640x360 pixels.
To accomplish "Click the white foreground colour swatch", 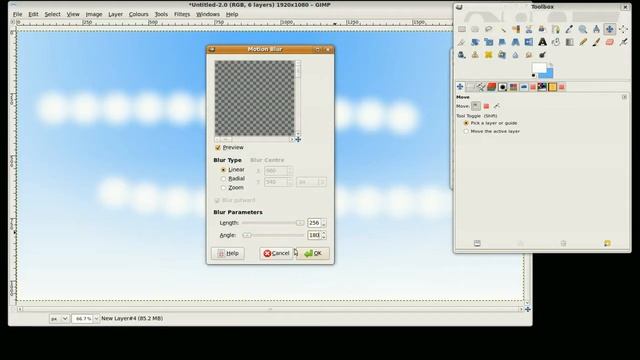I will (x=539, y=68).
